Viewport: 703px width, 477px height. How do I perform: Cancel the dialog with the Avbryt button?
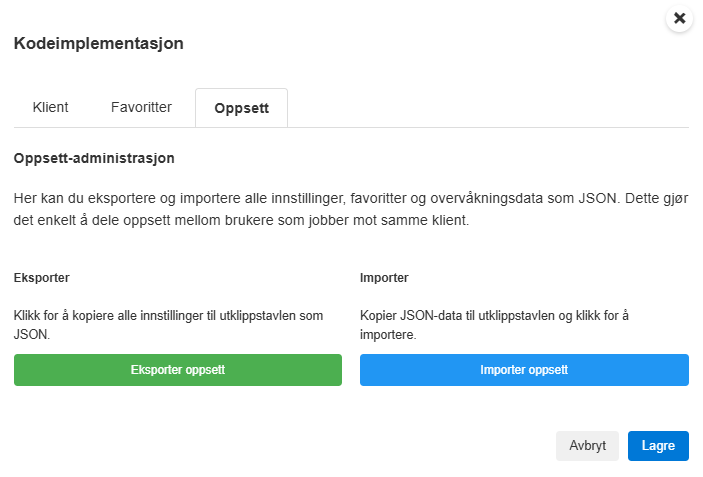(587, 446)
